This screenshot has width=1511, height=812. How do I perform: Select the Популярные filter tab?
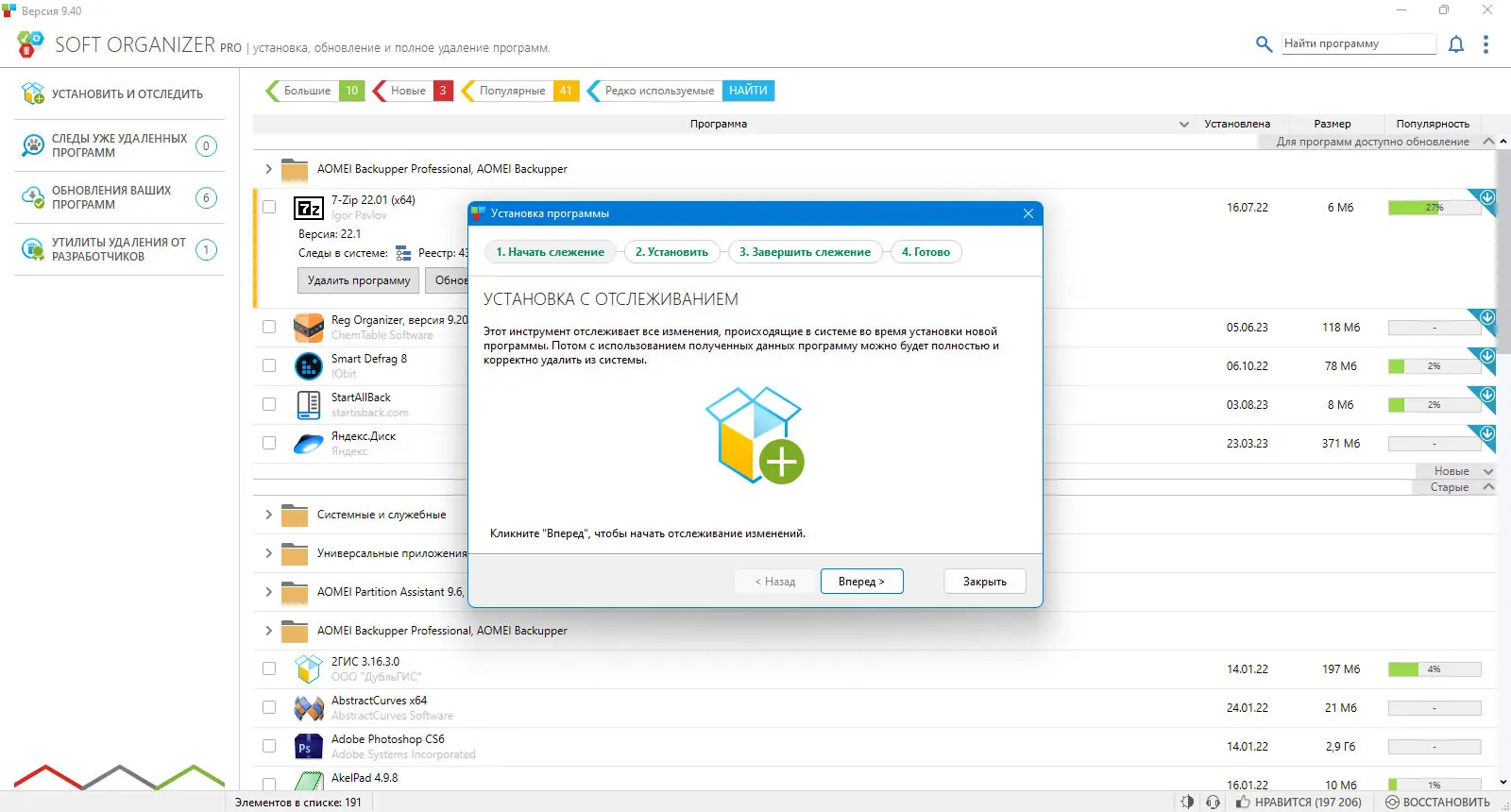pyautogui.click(x=520, y=91)
